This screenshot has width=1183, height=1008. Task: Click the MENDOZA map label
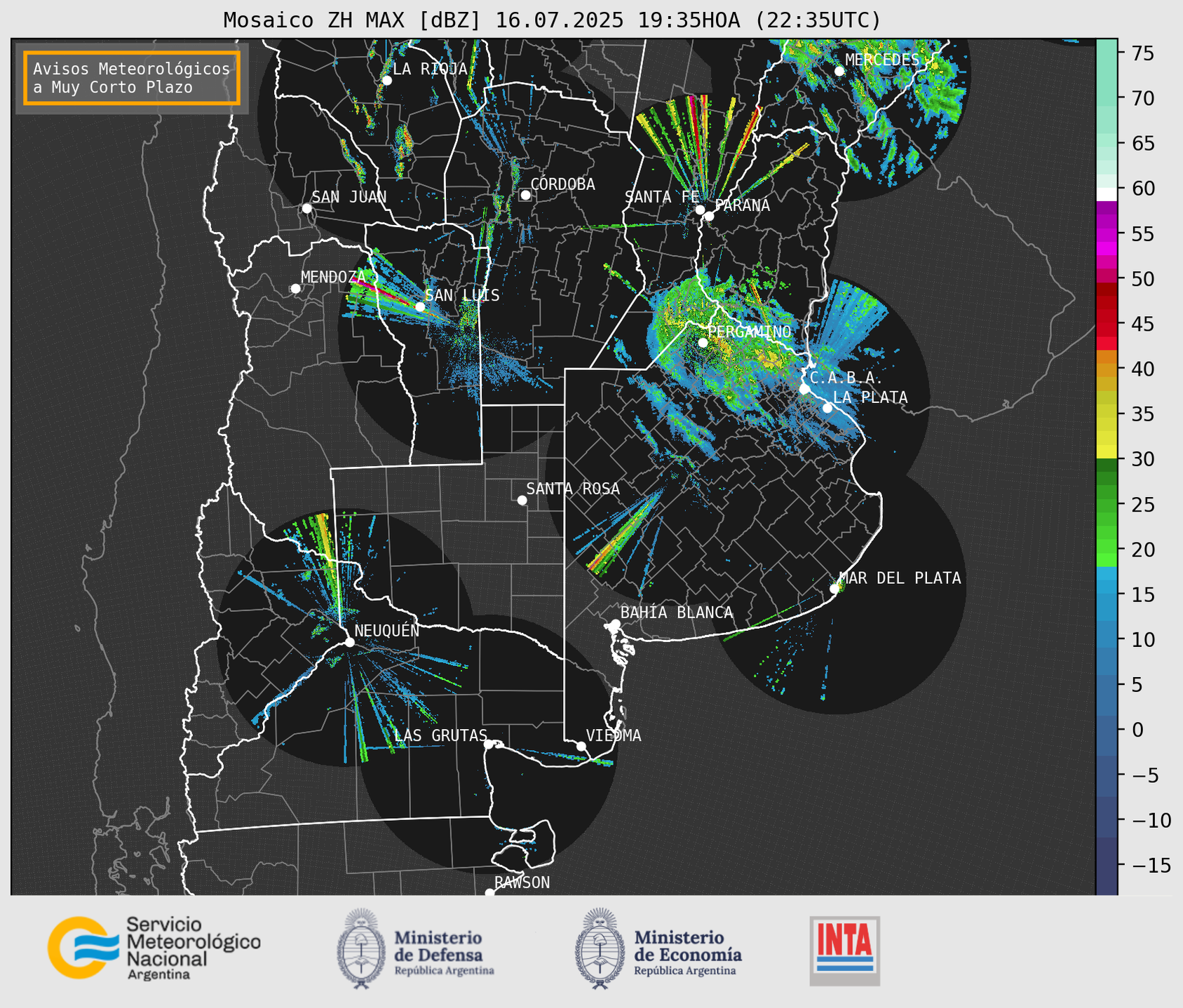tap(333, 278)
